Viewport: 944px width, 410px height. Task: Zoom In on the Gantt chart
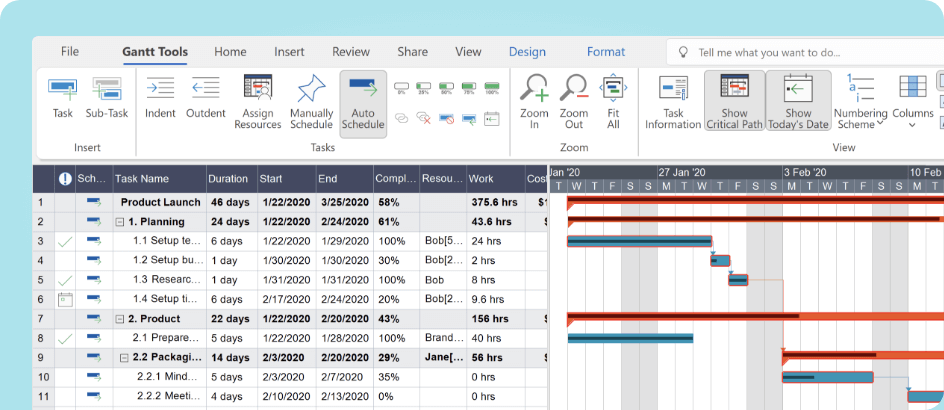click(535, 102)
